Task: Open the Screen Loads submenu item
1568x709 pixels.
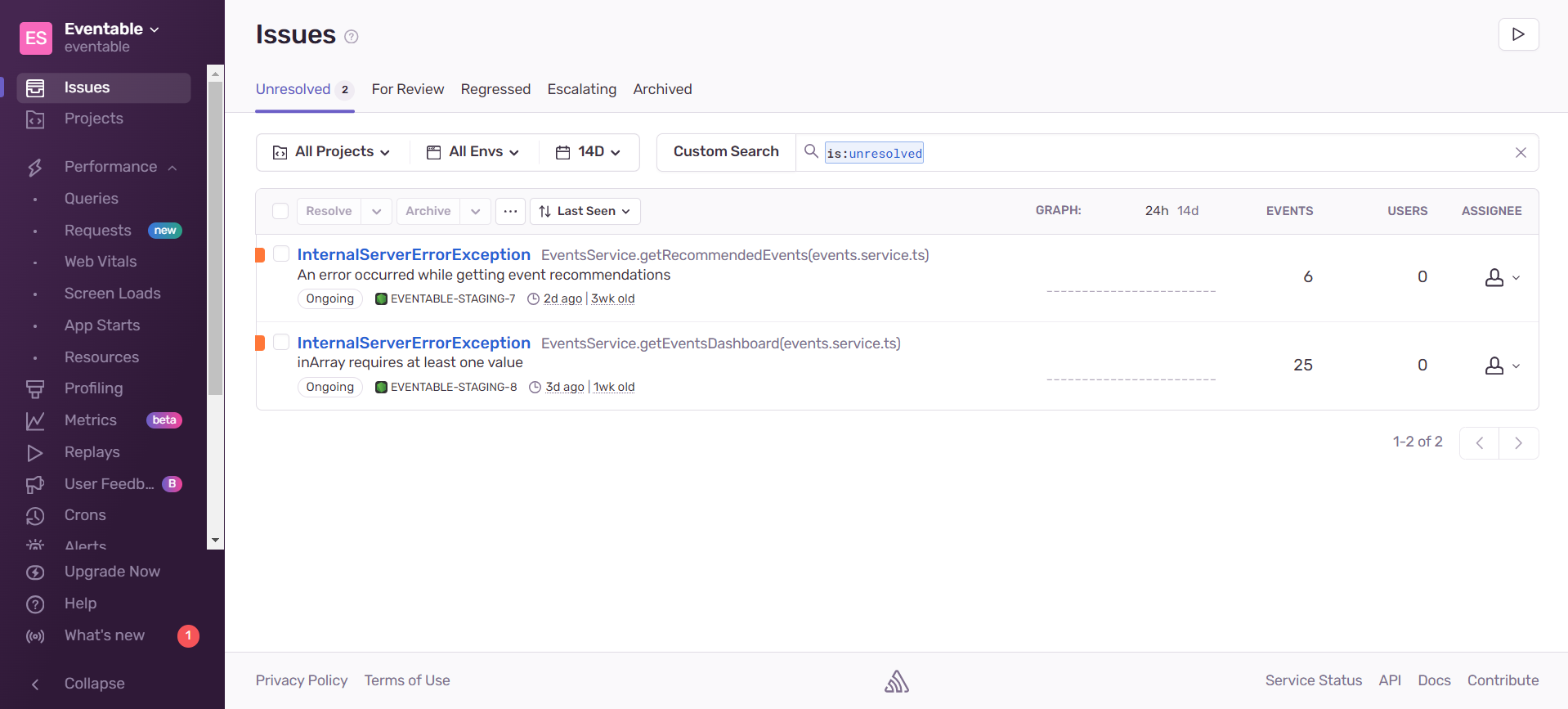Action: [x=113, y=294]
